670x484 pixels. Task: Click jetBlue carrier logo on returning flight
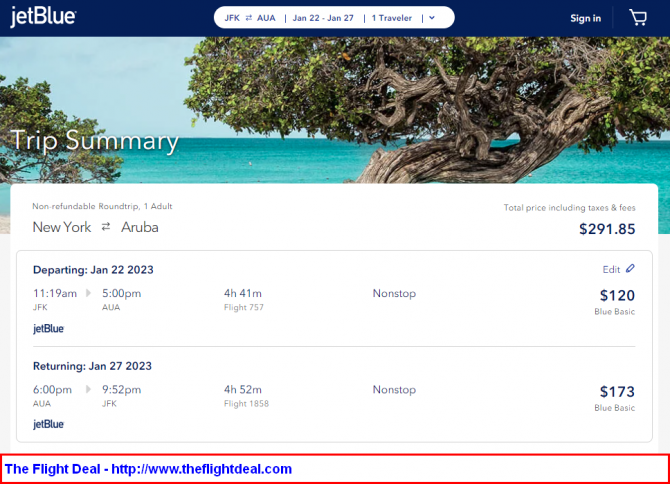coord(48,424)
